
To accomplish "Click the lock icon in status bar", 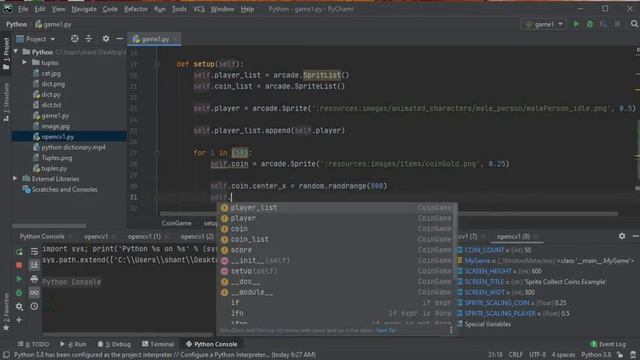I will point(620,355).
